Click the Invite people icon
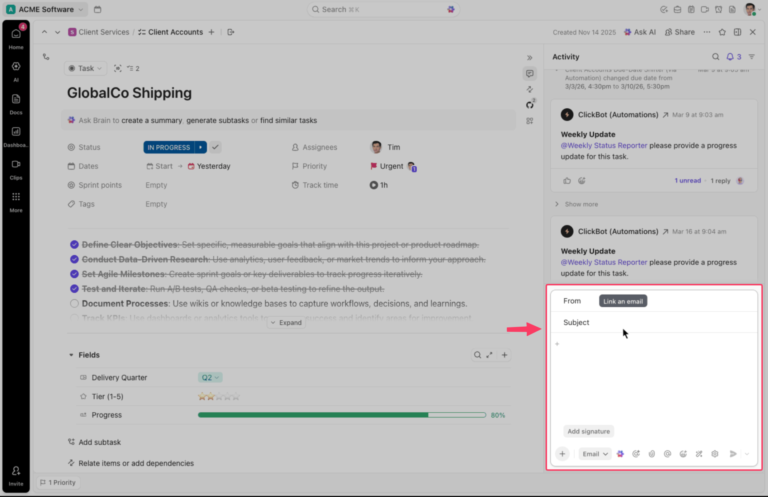This screenshot has height=497, width=768. pyautogui.click(x=16, y=475)
